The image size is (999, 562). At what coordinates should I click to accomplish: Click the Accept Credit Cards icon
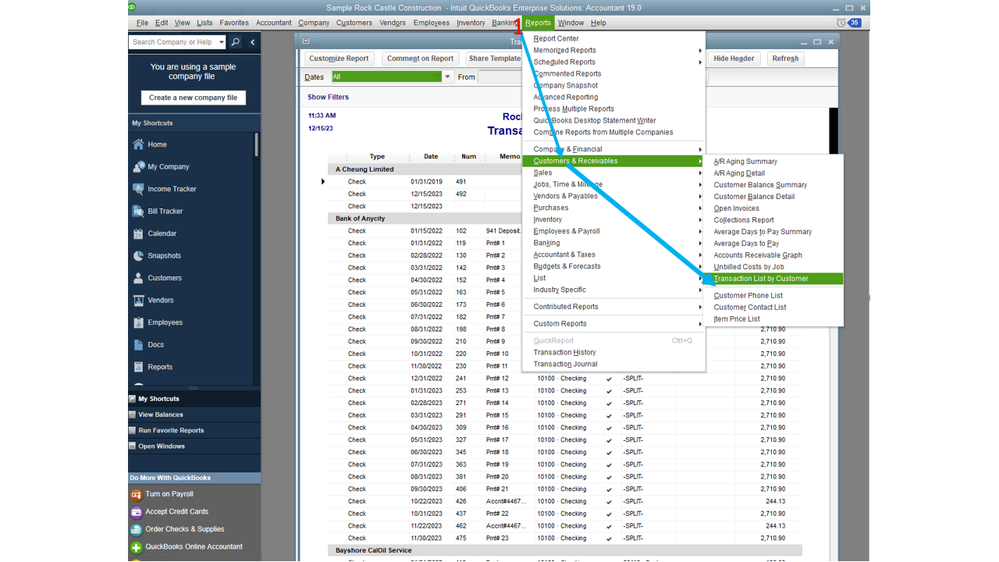pos(136,512)
